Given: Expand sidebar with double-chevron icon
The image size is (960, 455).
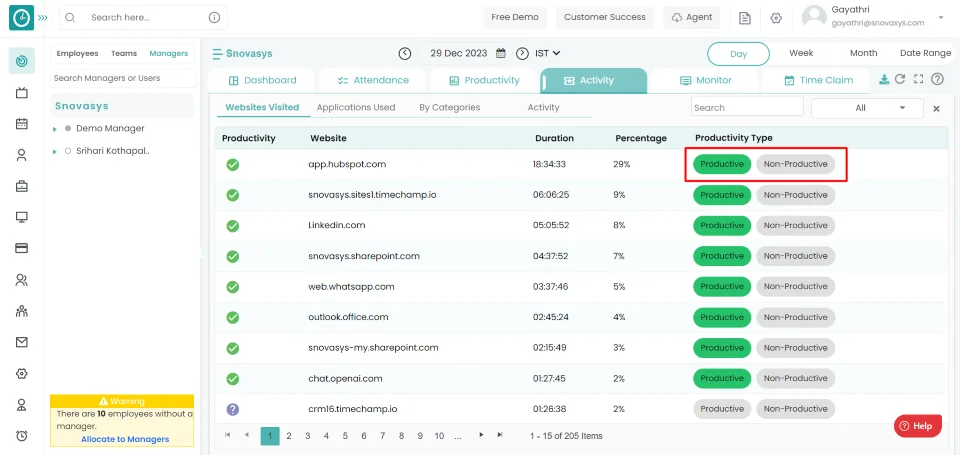Looking at the screenshot, I should (43, 18).
